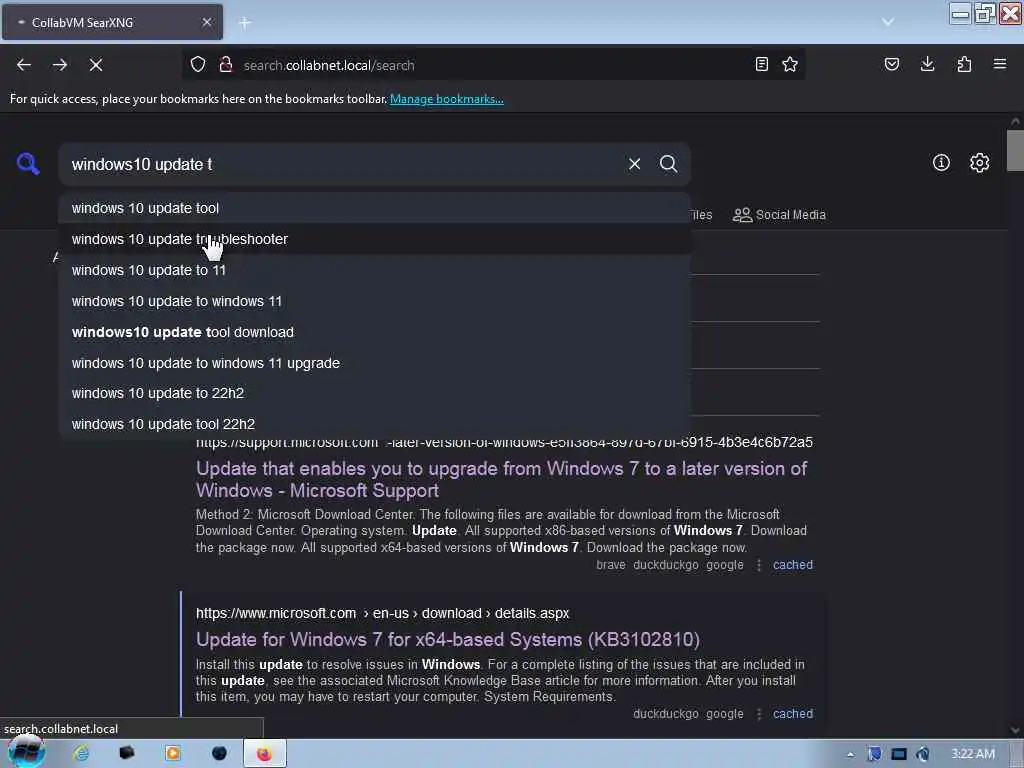Choose suggestion 'windows 10 update to 11'

tap(375, 270)
